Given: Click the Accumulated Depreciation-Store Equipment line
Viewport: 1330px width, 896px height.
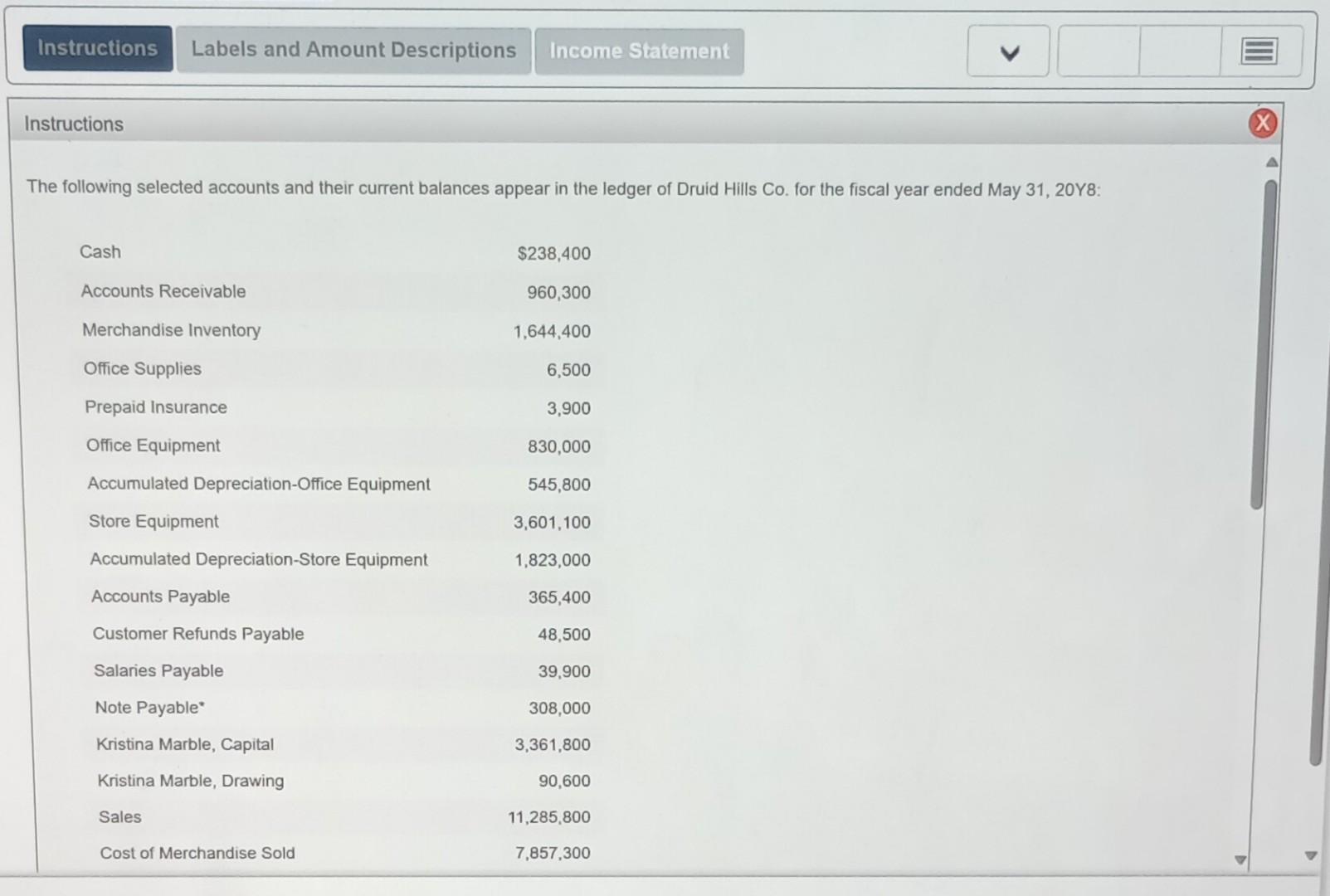Looking at the screenshot, I should pyautogui.click(x=259, y=559).
